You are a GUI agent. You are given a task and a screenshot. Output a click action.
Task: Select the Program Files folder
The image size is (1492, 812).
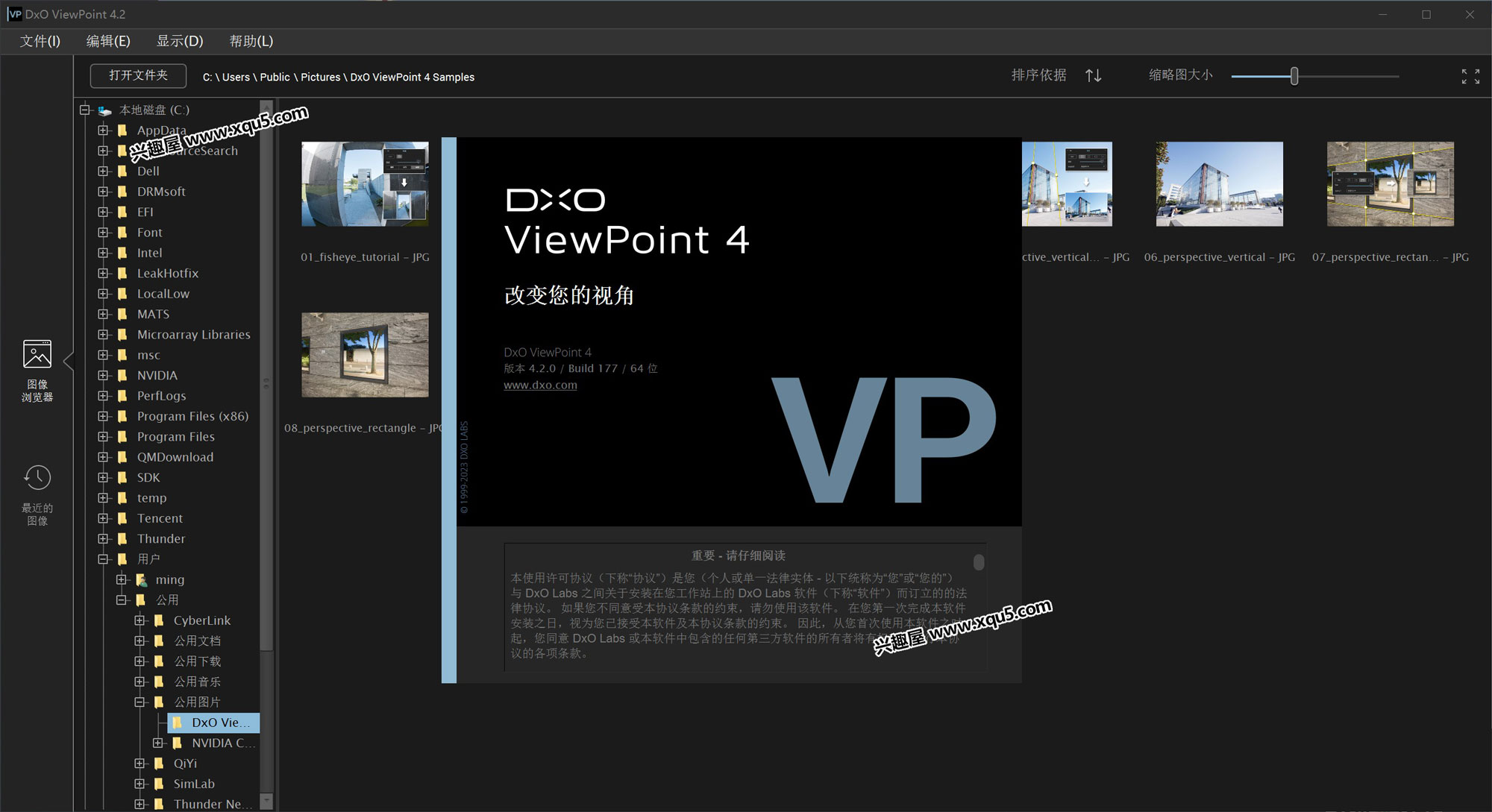click(175, 437)
